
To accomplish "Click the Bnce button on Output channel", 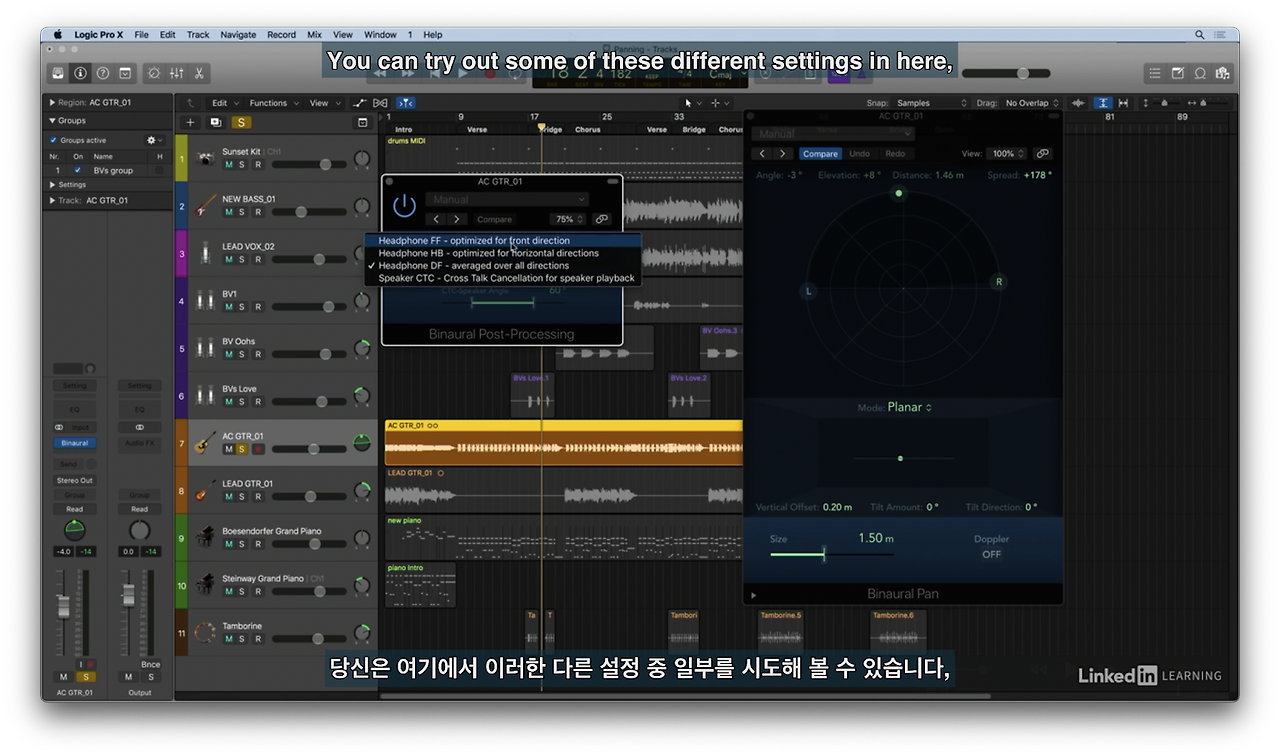I will coord(150,664).
